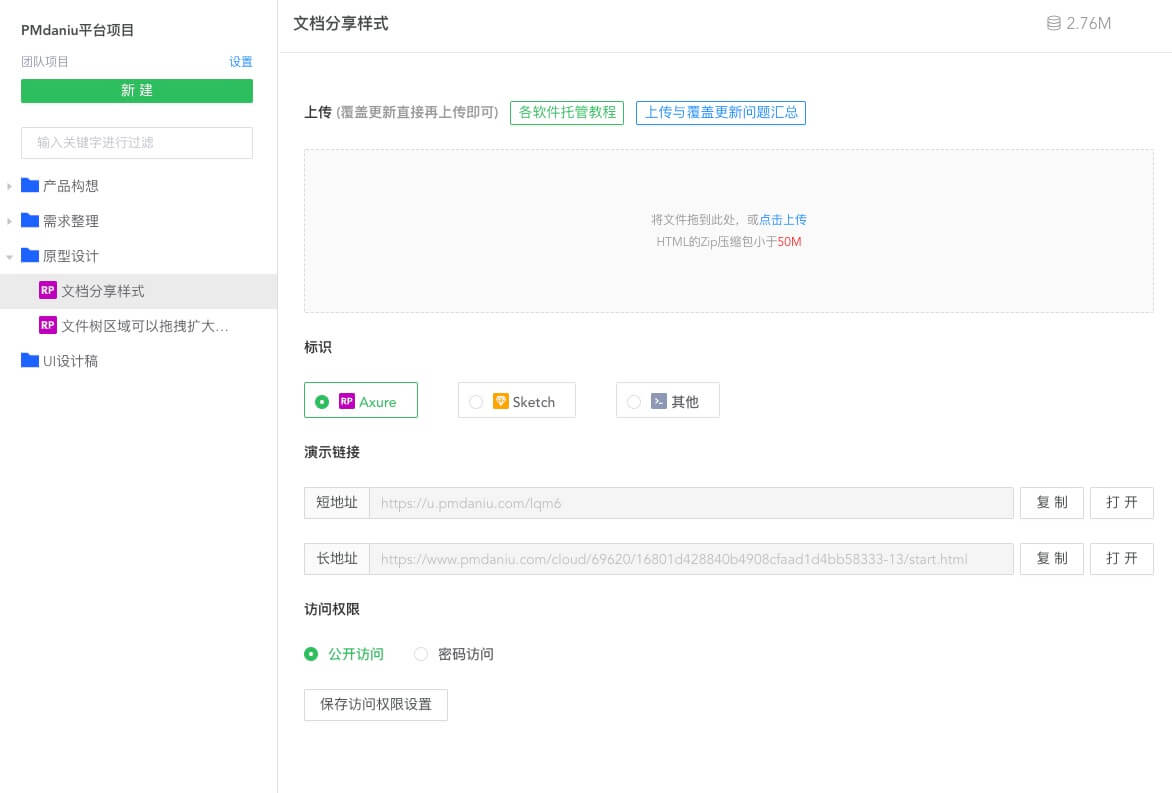The width and height of the screenshot is (1172, 793).
Task: Click the storage database icon near 2.76M
Action: (x=1053, y=23)
